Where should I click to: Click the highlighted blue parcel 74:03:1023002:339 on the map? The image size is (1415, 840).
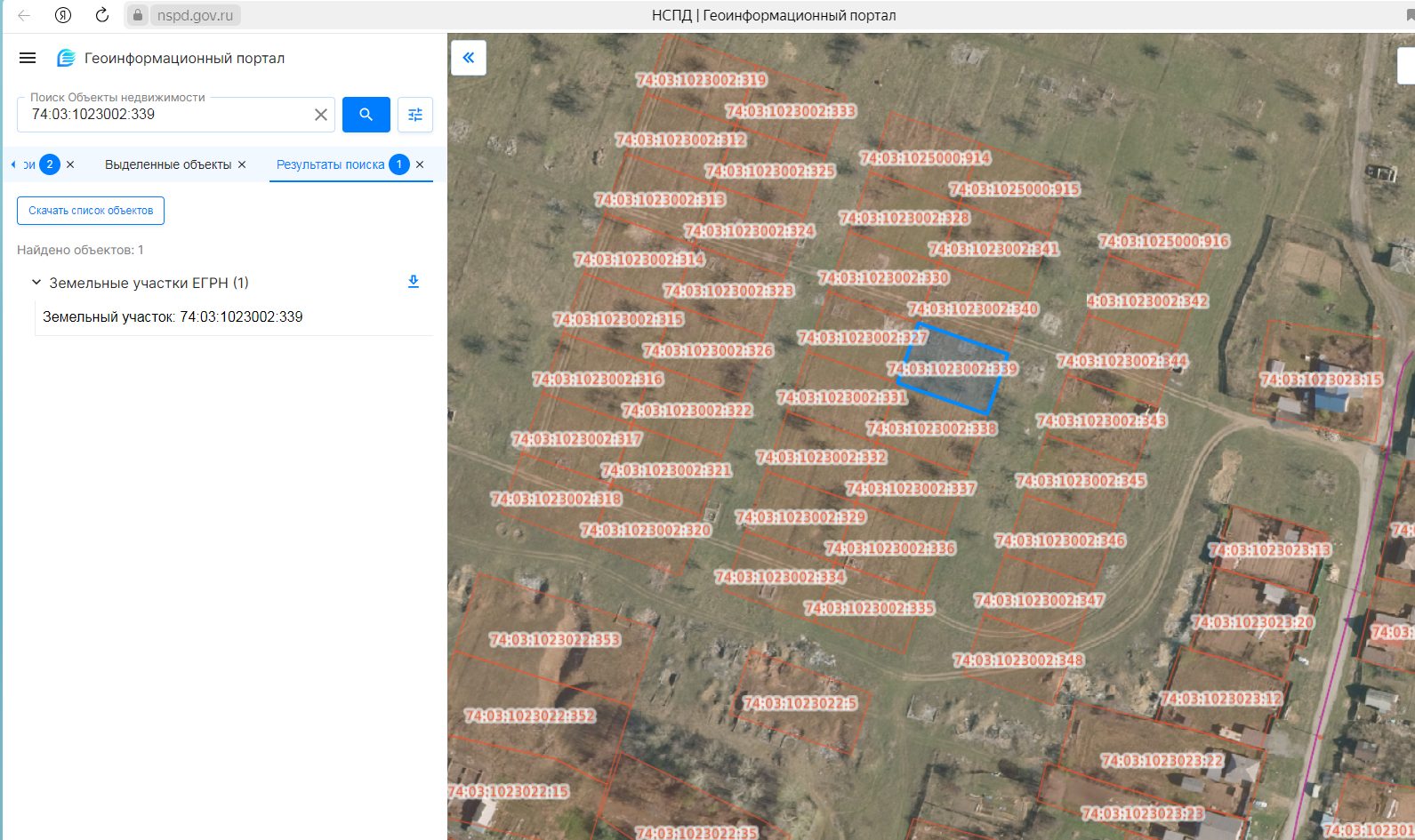[952, 370]
